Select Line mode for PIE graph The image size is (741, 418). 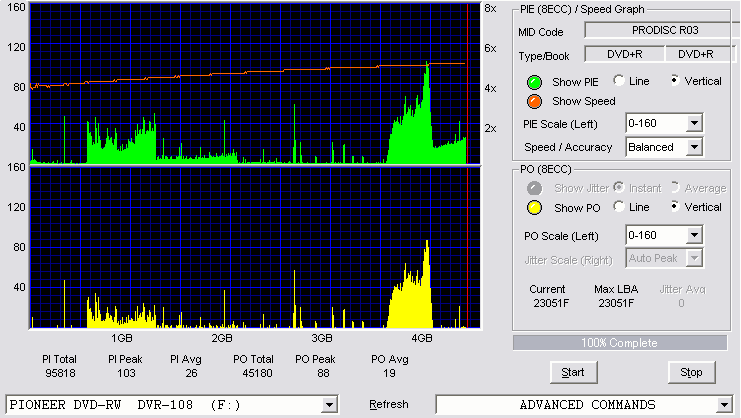pos(619,80)
